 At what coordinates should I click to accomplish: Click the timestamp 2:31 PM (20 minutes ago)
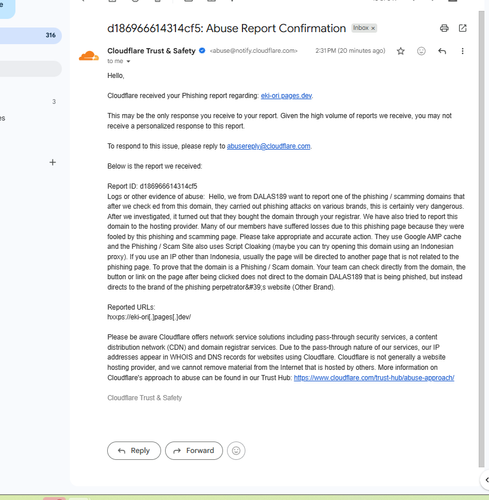350,51
